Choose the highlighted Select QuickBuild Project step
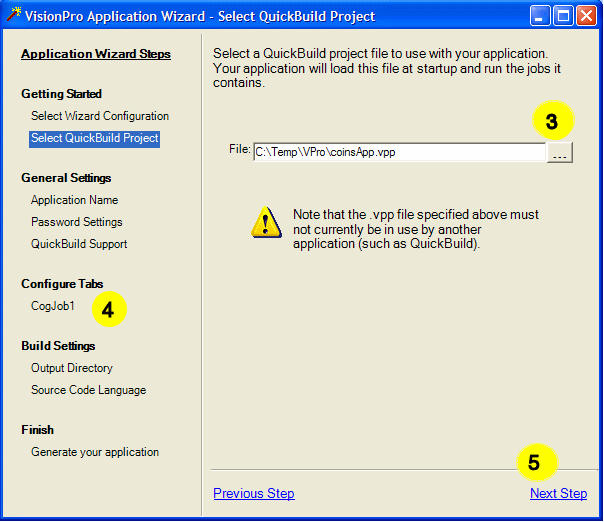 pos(95,138)
